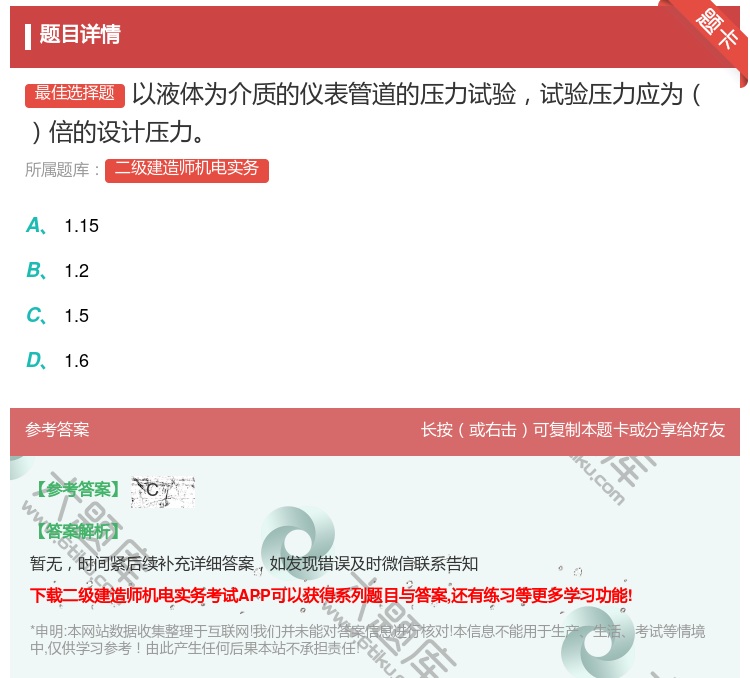
Task: Click the 所属题库： label
Action: (63, 170)
